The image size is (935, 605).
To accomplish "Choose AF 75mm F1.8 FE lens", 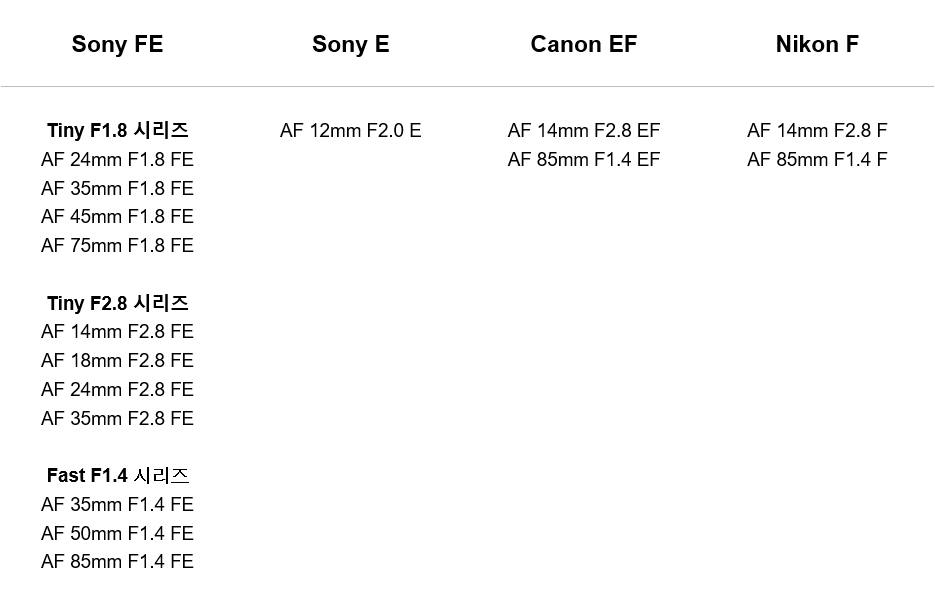I will 117,245.
